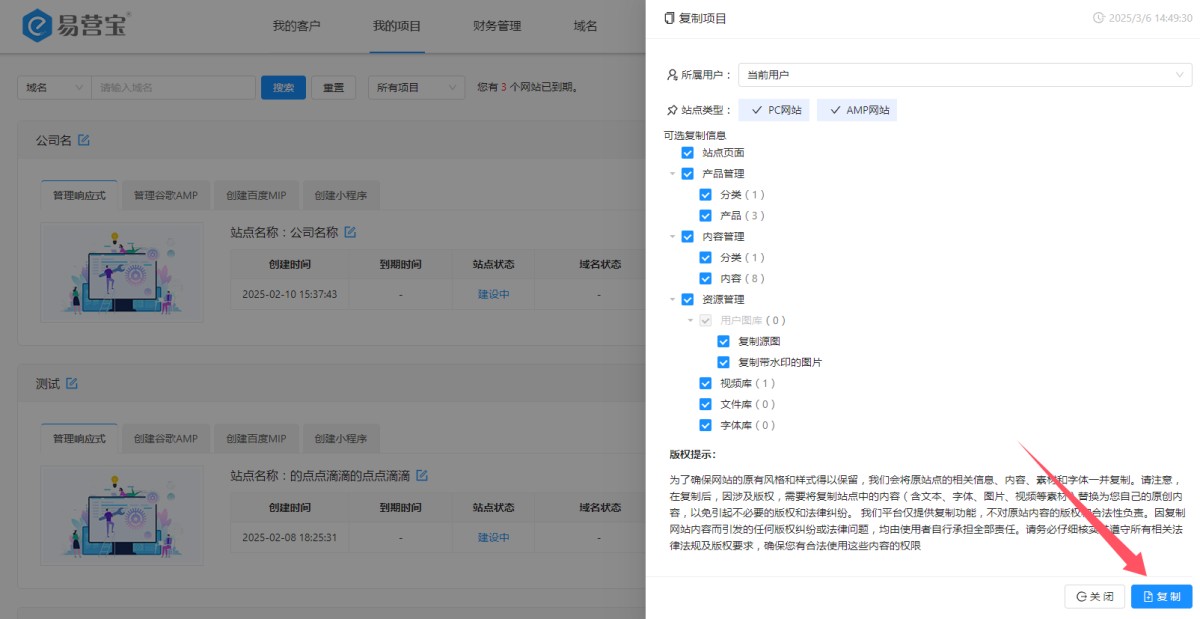Toggle the AMP网站 site type option

click(857, 110)
